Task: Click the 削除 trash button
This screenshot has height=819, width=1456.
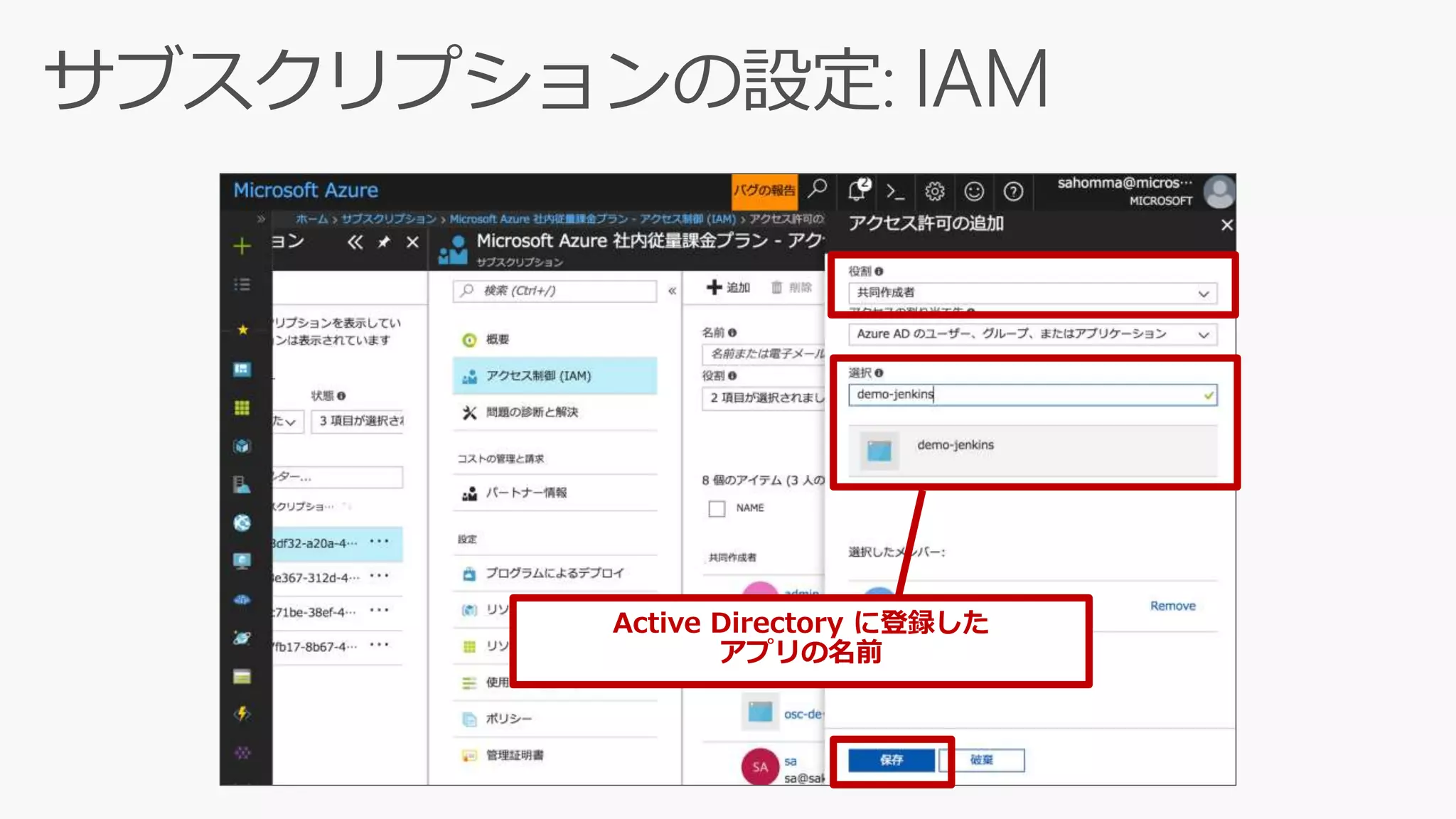Action: (791, 287)
